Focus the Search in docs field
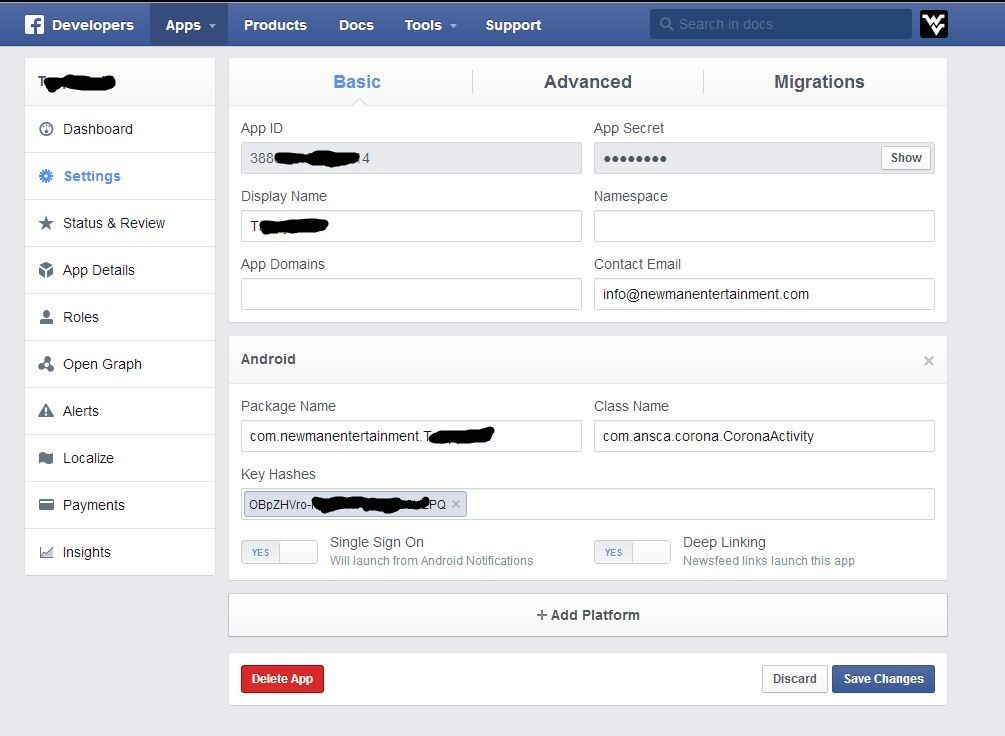This screenshot has width=1005, height=736. tap(781, 24)
